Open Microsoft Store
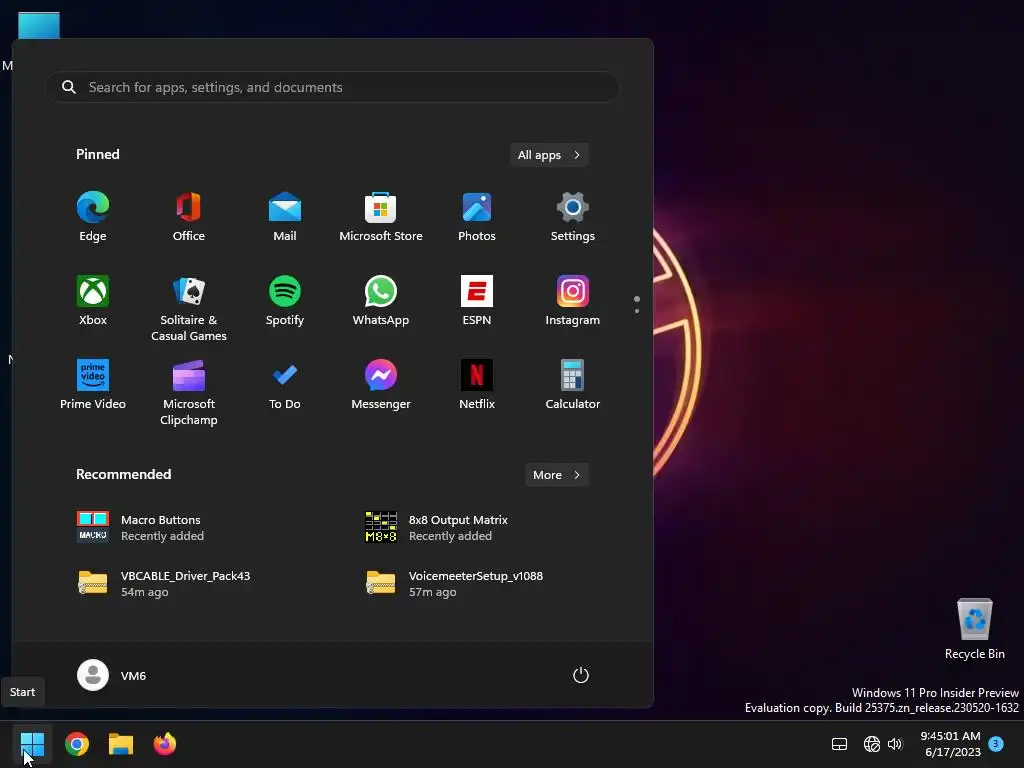1024x768 pixels. click(x=381, y=217)
